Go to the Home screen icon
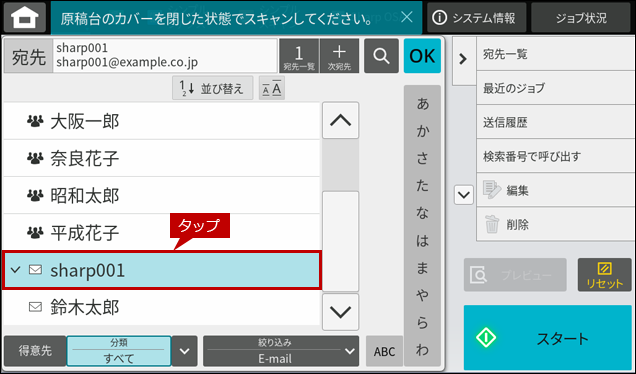The image size is (636, 374). [25, 17]
